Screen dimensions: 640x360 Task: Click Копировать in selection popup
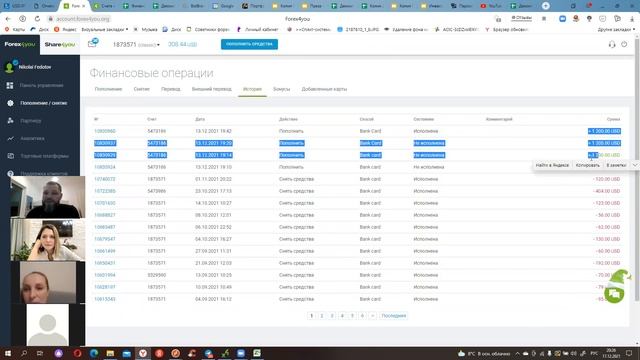click(x=587, y=165)
